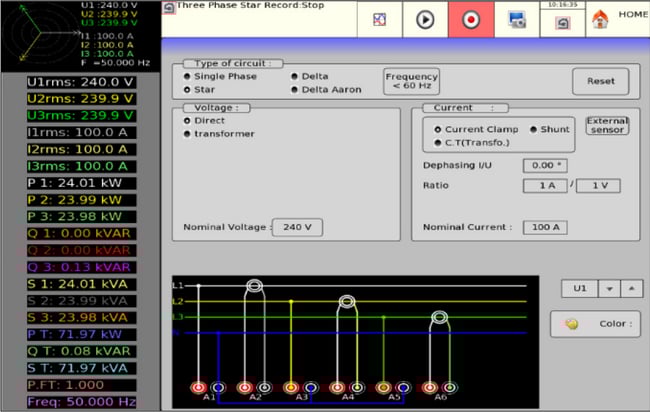
Task: Click the S T: 71.97 kVA reading
Action: pos(81,368)
